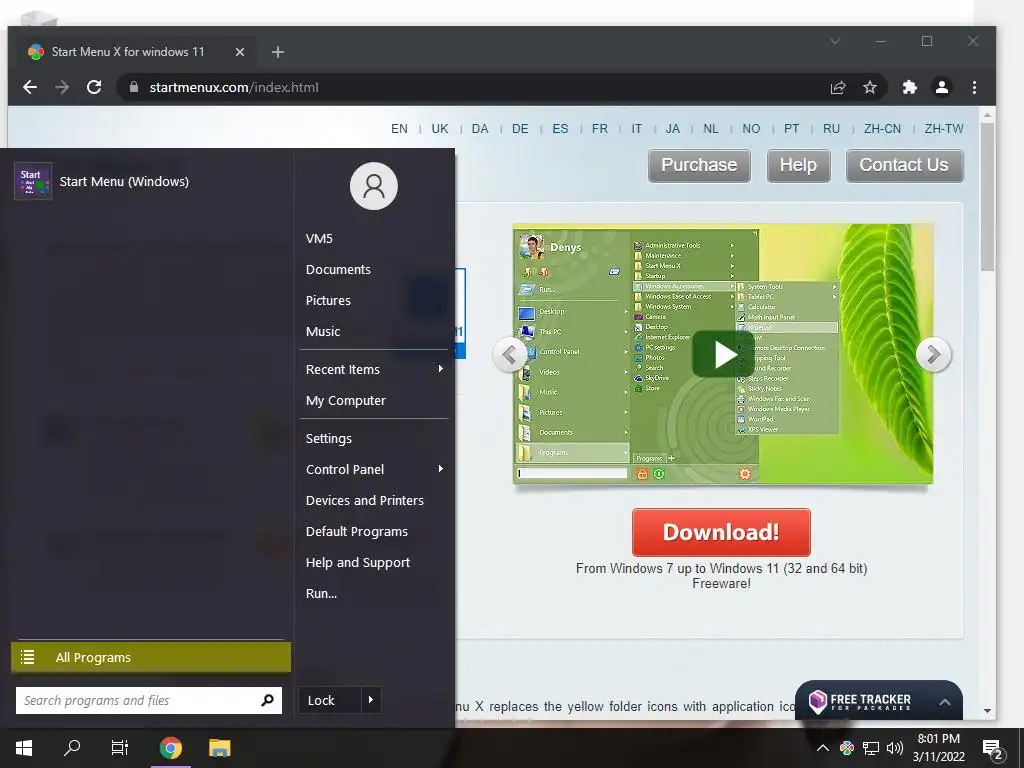This screenshot has width=1024, height=768.
Task: Open Documents from start menu
Action: tap(338, 269)
